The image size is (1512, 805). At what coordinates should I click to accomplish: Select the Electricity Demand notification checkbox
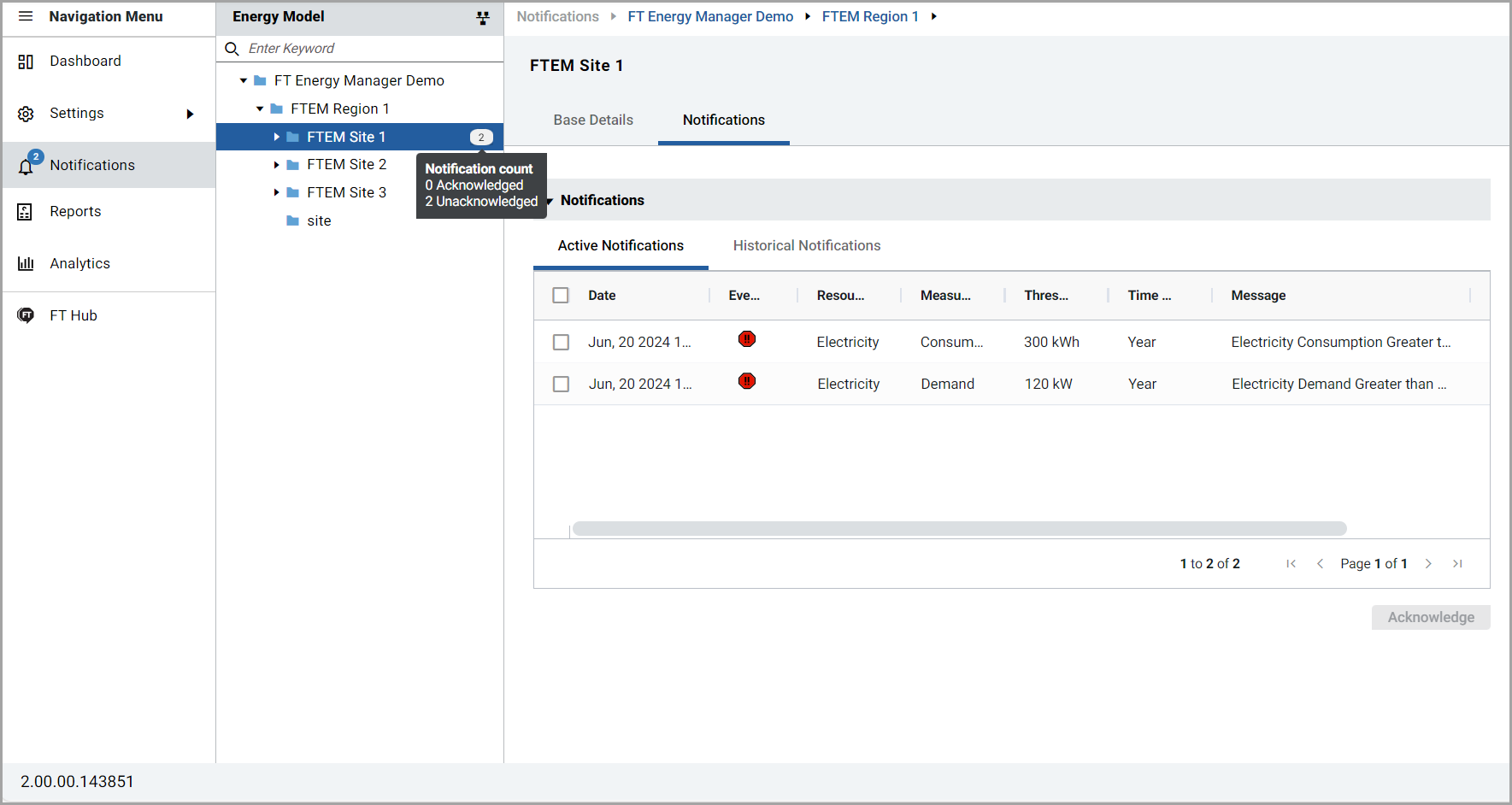561,385
